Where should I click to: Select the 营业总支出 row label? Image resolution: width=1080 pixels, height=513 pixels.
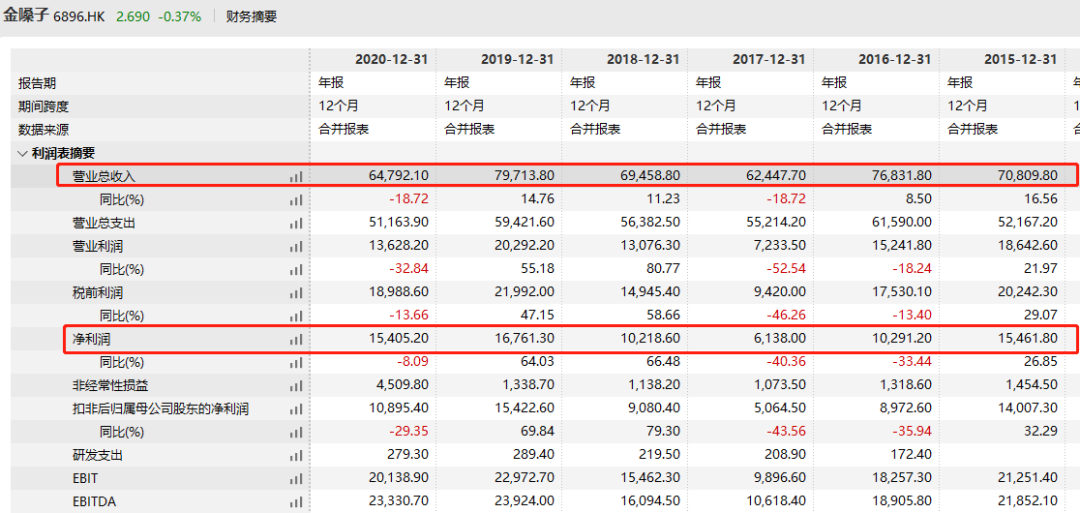point(104,223)
